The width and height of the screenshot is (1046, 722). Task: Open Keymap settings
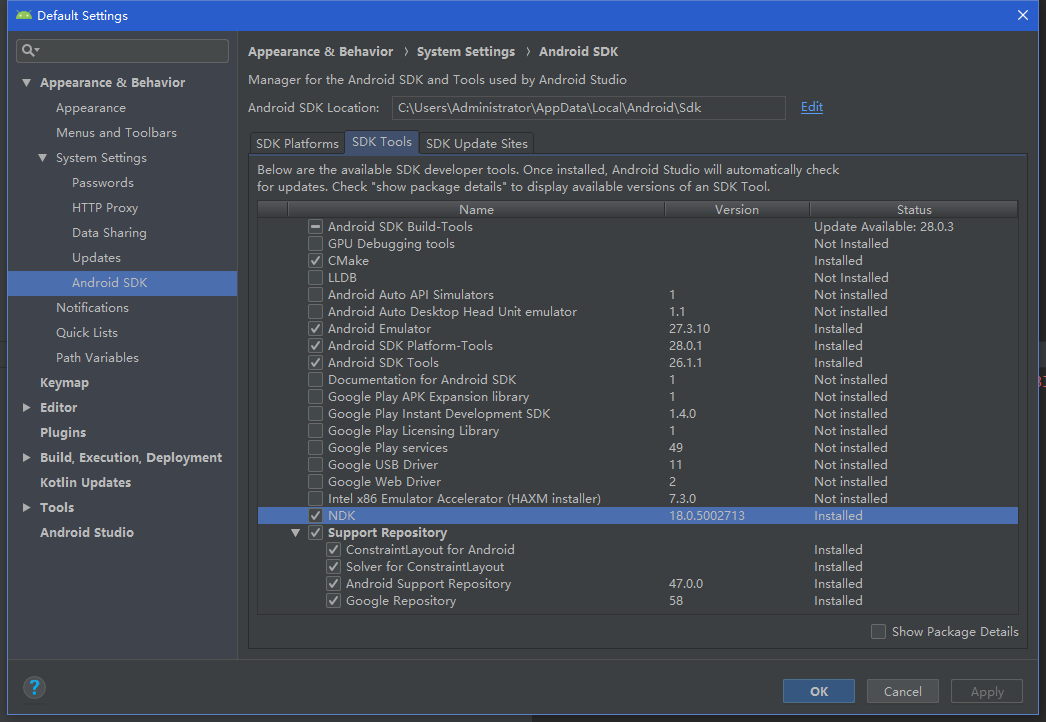tap(64, 383)
